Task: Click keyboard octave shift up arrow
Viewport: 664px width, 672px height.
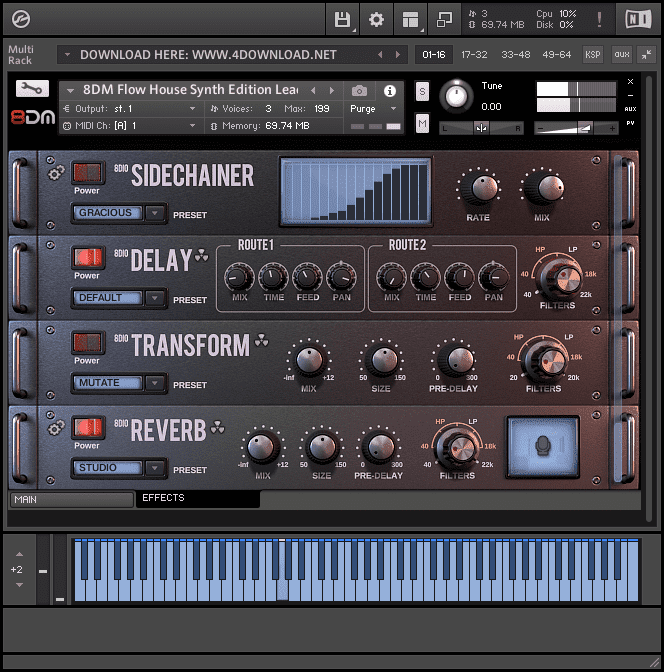Action: pos(19,554)
